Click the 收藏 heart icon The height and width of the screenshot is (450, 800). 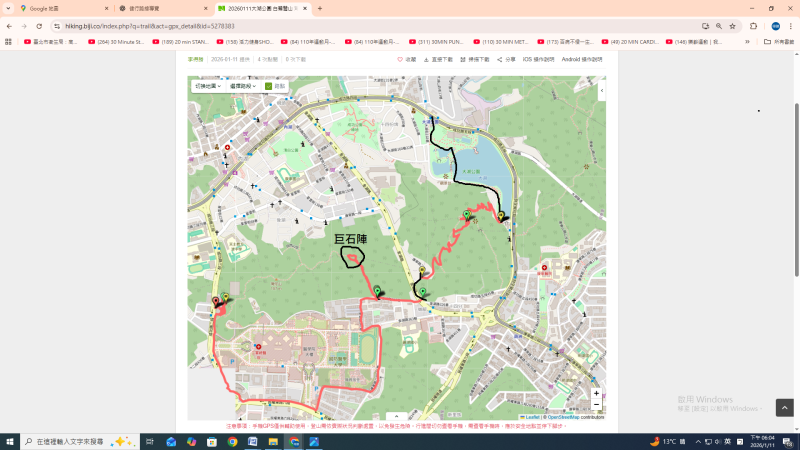point(400,60)
